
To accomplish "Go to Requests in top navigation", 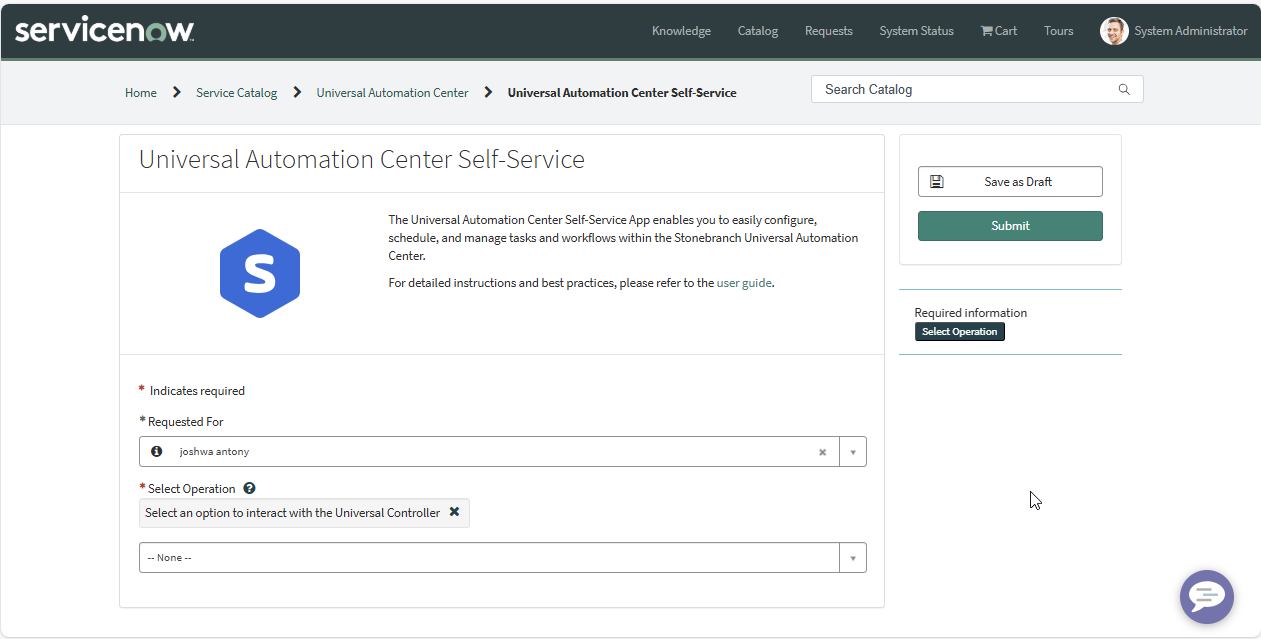I will tap(829, 31).
